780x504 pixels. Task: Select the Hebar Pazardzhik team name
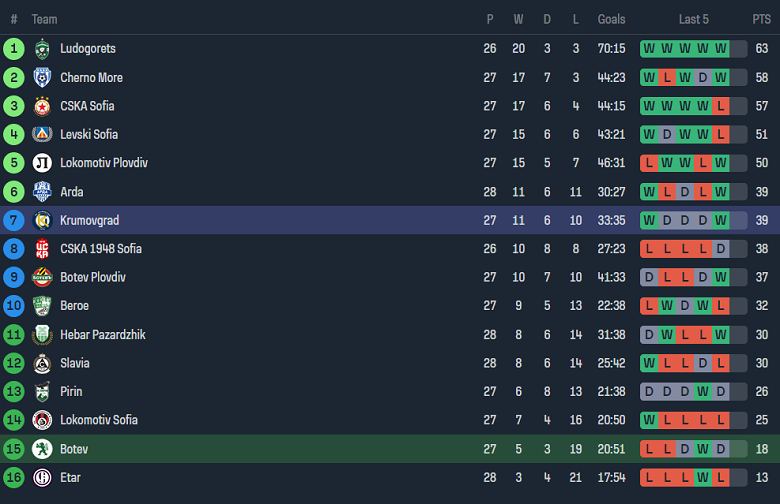click(x=102, y=335)
